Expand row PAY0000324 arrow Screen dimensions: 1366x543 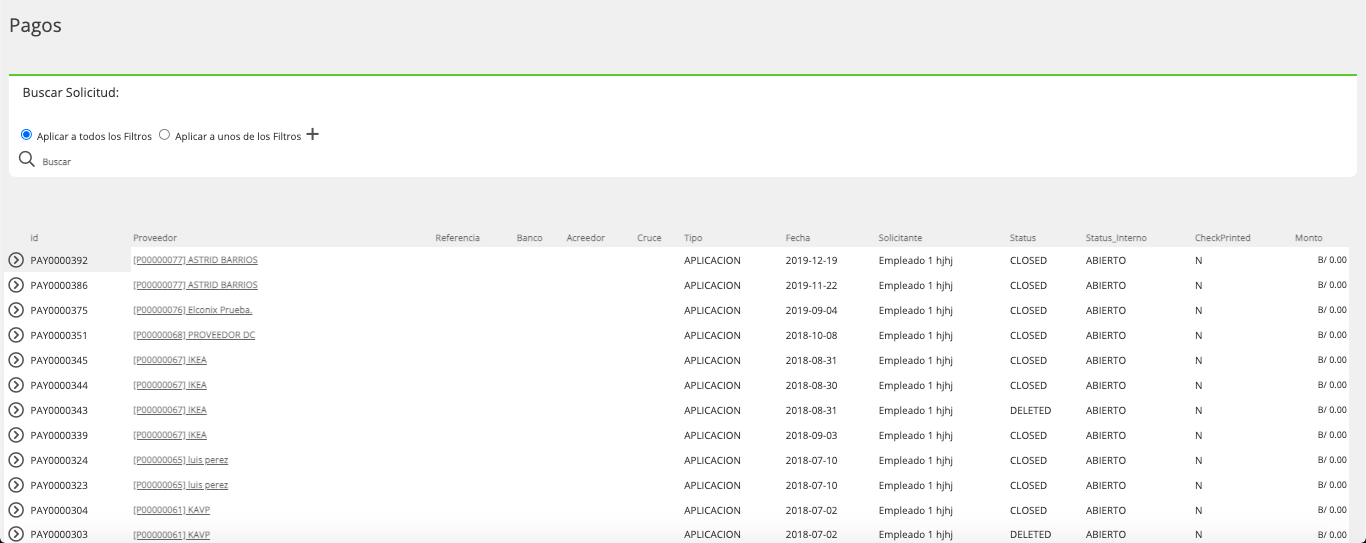click(16, 460)
